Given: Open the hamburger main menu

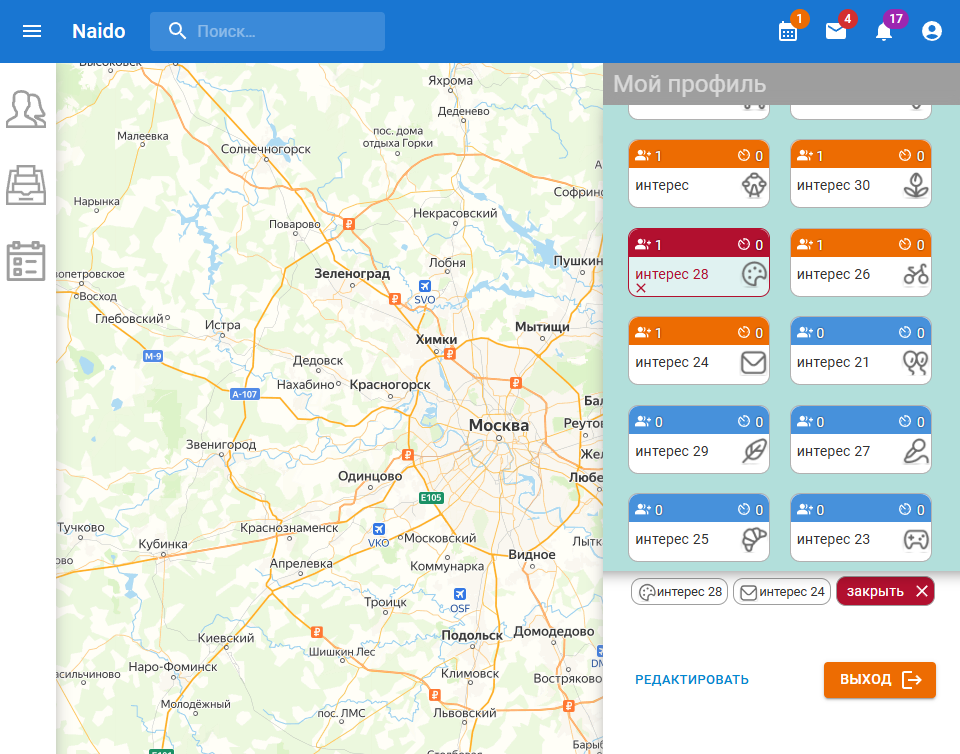Looking at the screenshot, I should 32,31.
